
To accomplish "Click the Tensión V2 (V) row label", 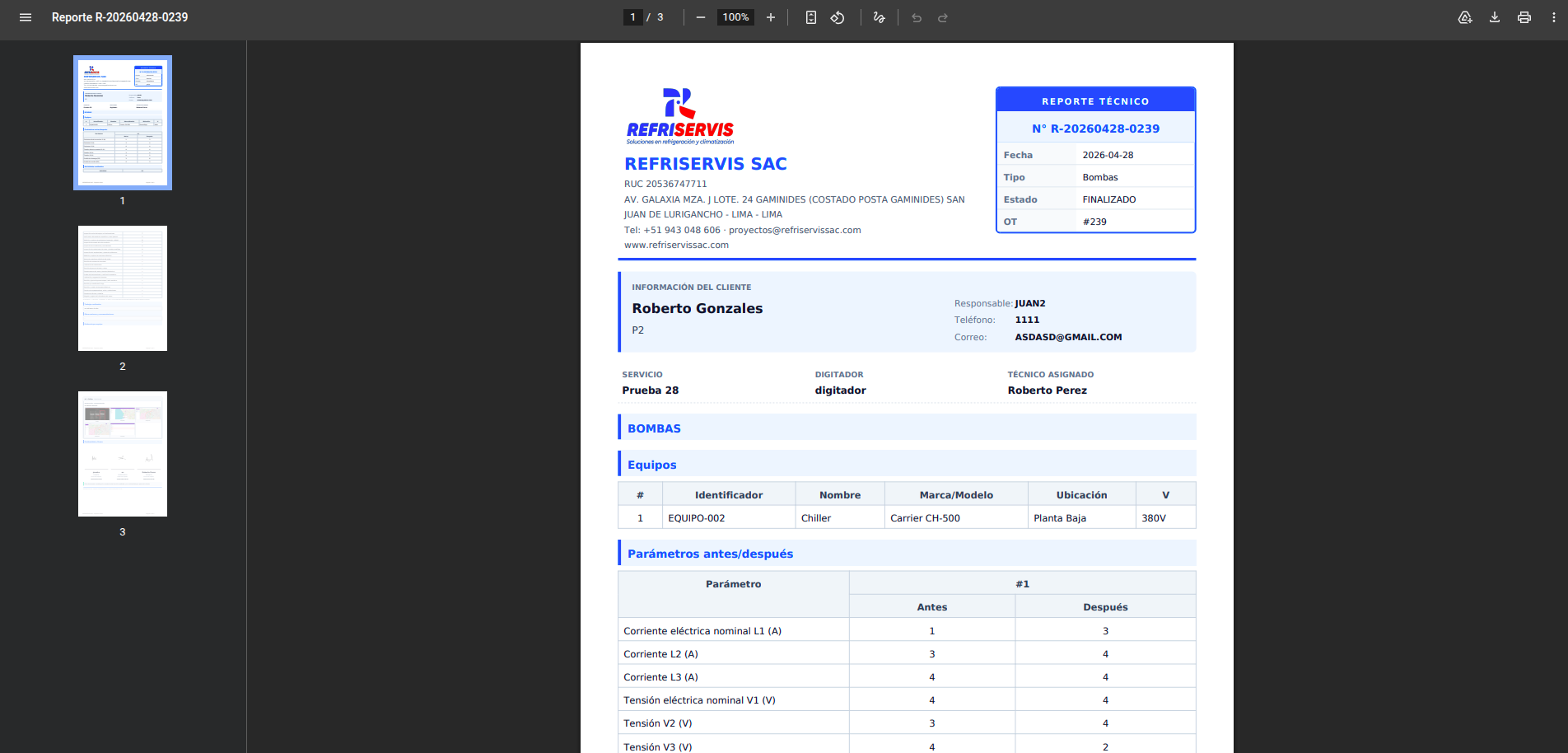I will point(657,723).
